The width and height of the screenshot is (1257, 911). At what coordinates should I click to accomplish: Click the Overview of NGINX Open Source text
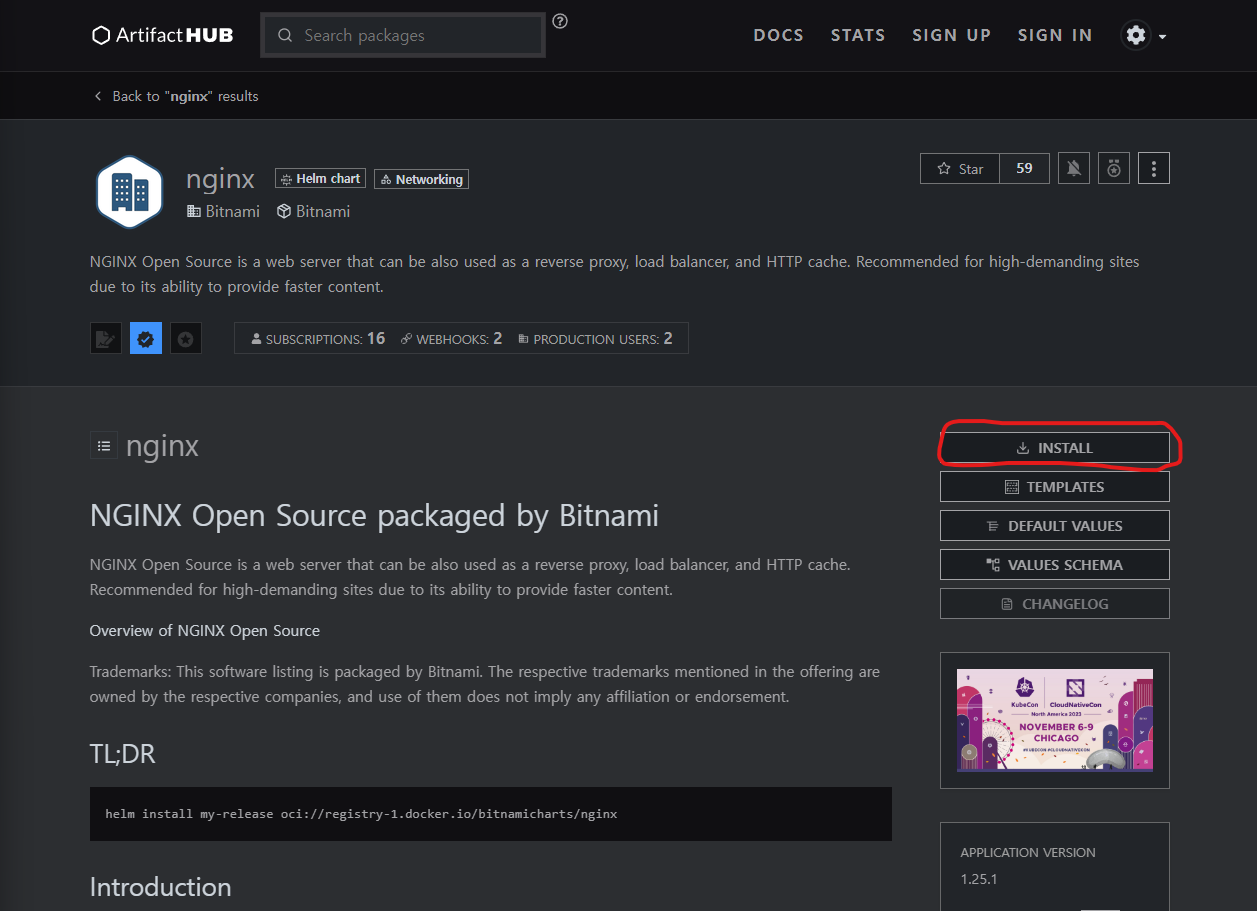tap(205, 631)
